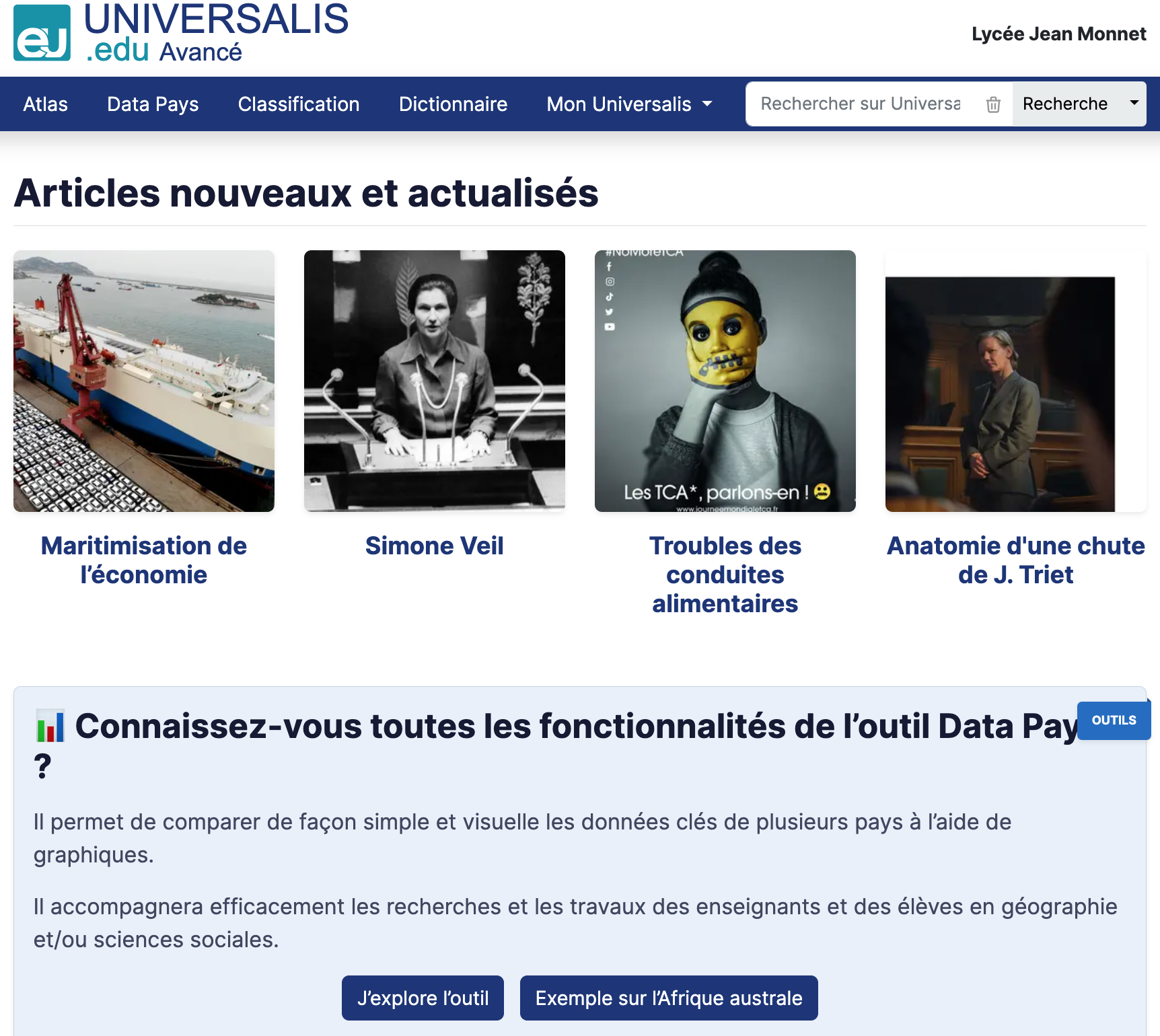Open the Atlas menu item
The image size is (1160, 1036).
[x=46, y=104]
